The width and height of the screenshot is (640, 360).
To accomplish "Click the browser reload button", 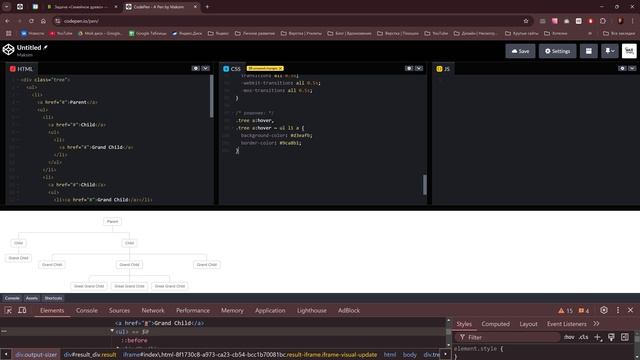I will 31,21.
